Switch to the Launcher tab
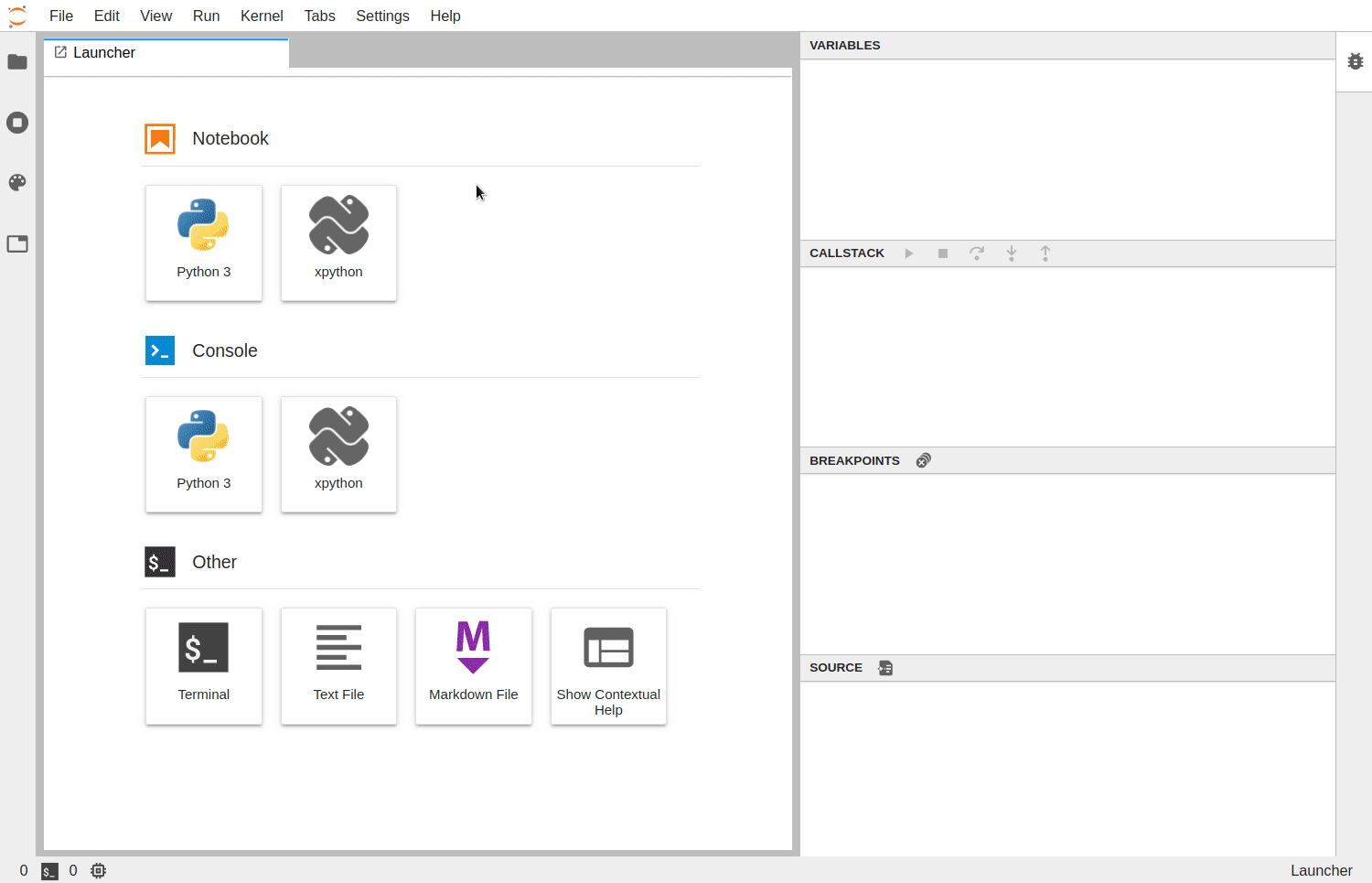The width and height of the screenshot is (1372, 883). pos(103,52)
